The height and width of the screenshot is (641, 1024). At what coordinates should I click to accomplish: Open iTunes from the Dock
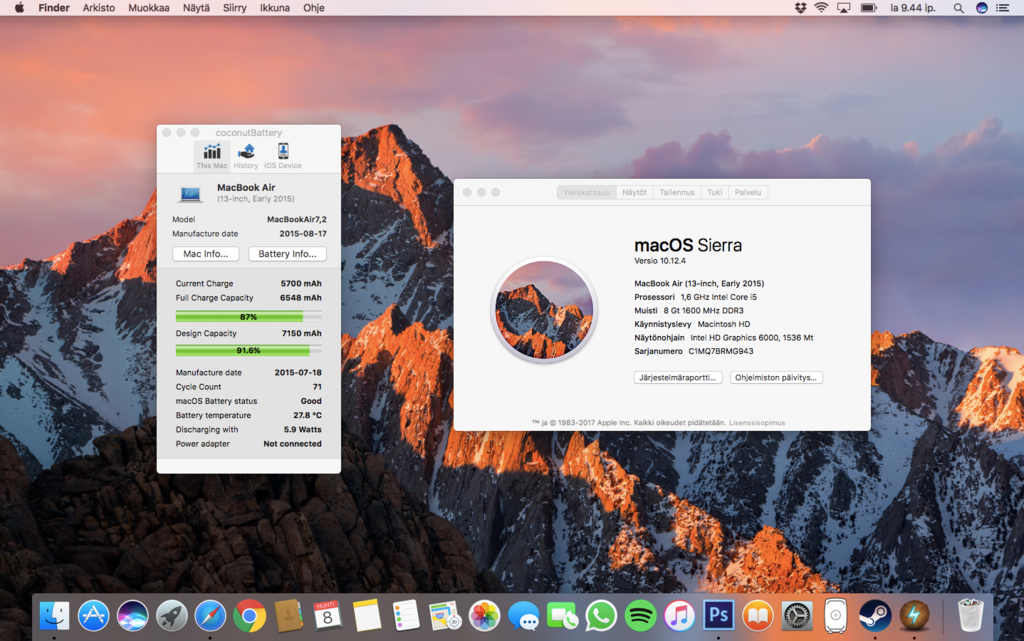(x=679, y=616)
